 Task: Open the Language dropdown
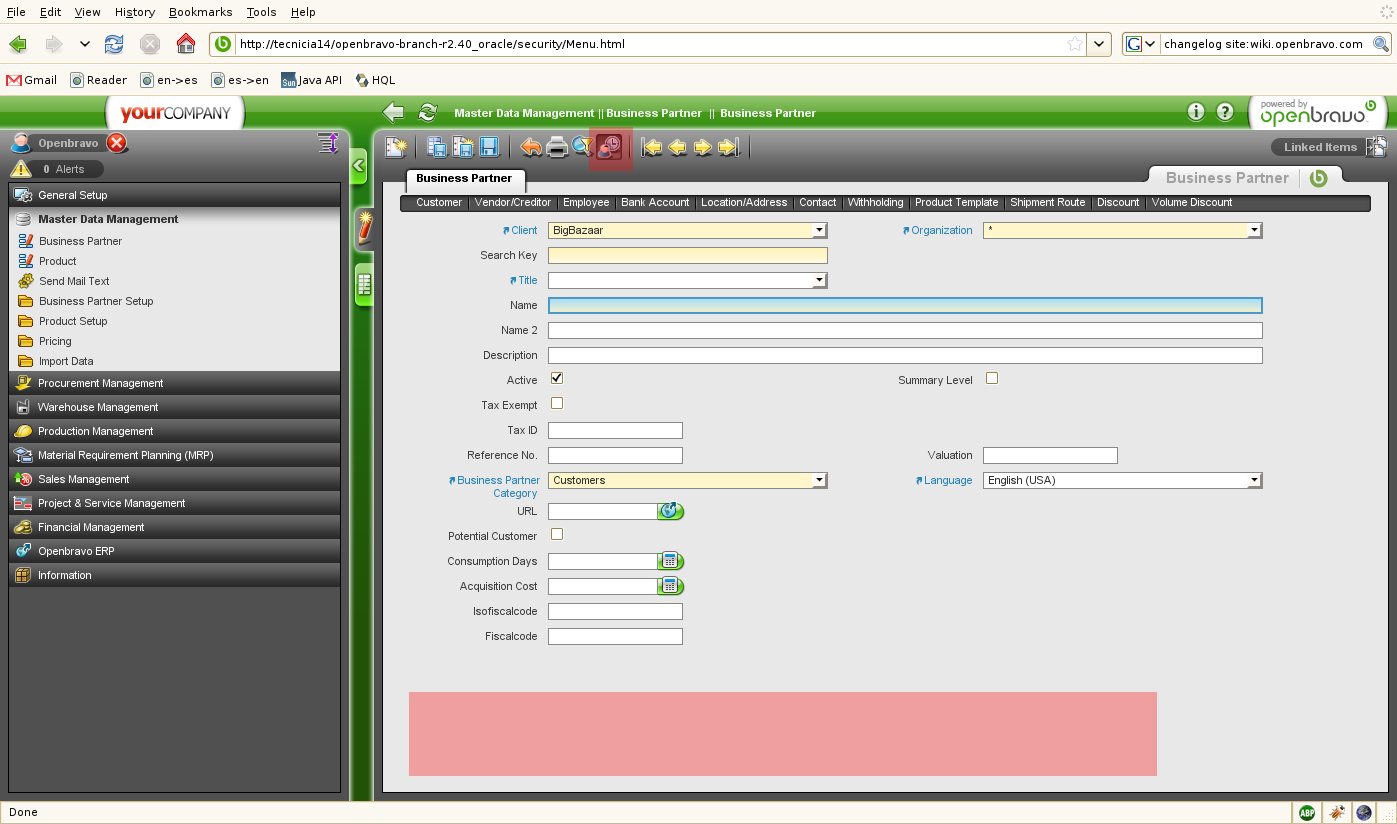(x=1254, y=480)
